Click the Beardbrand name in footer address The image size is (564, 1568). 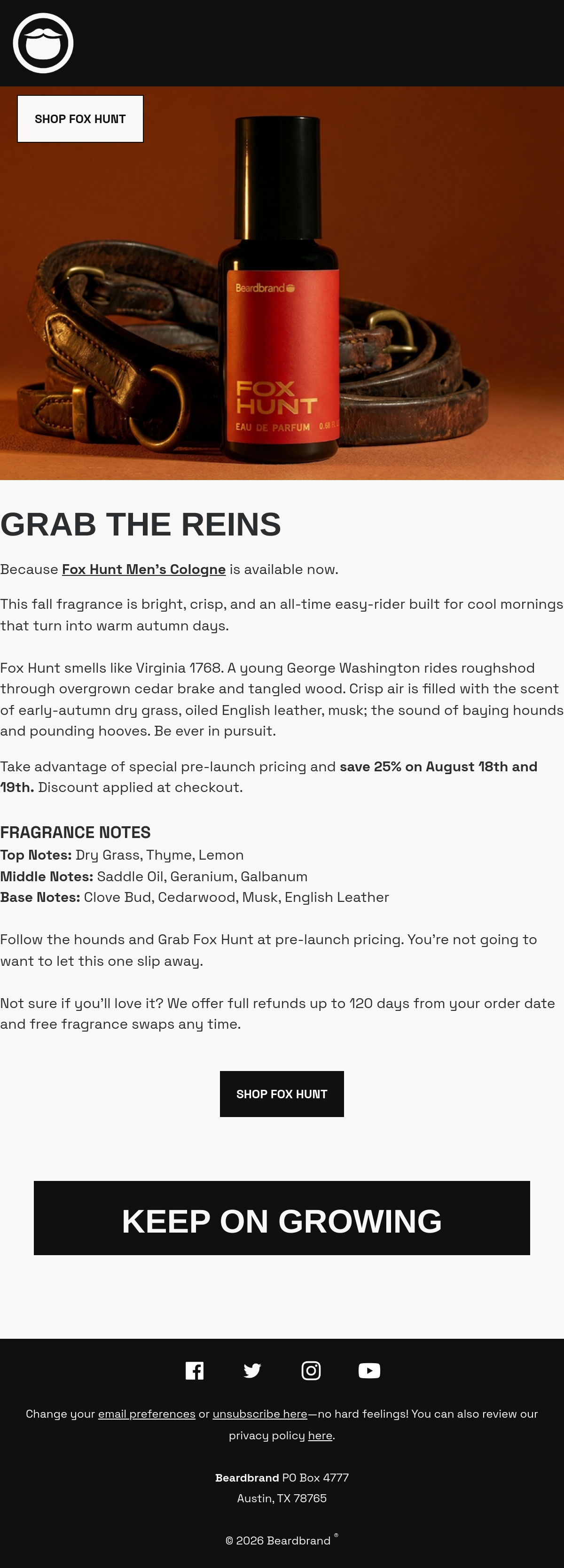247,1477
